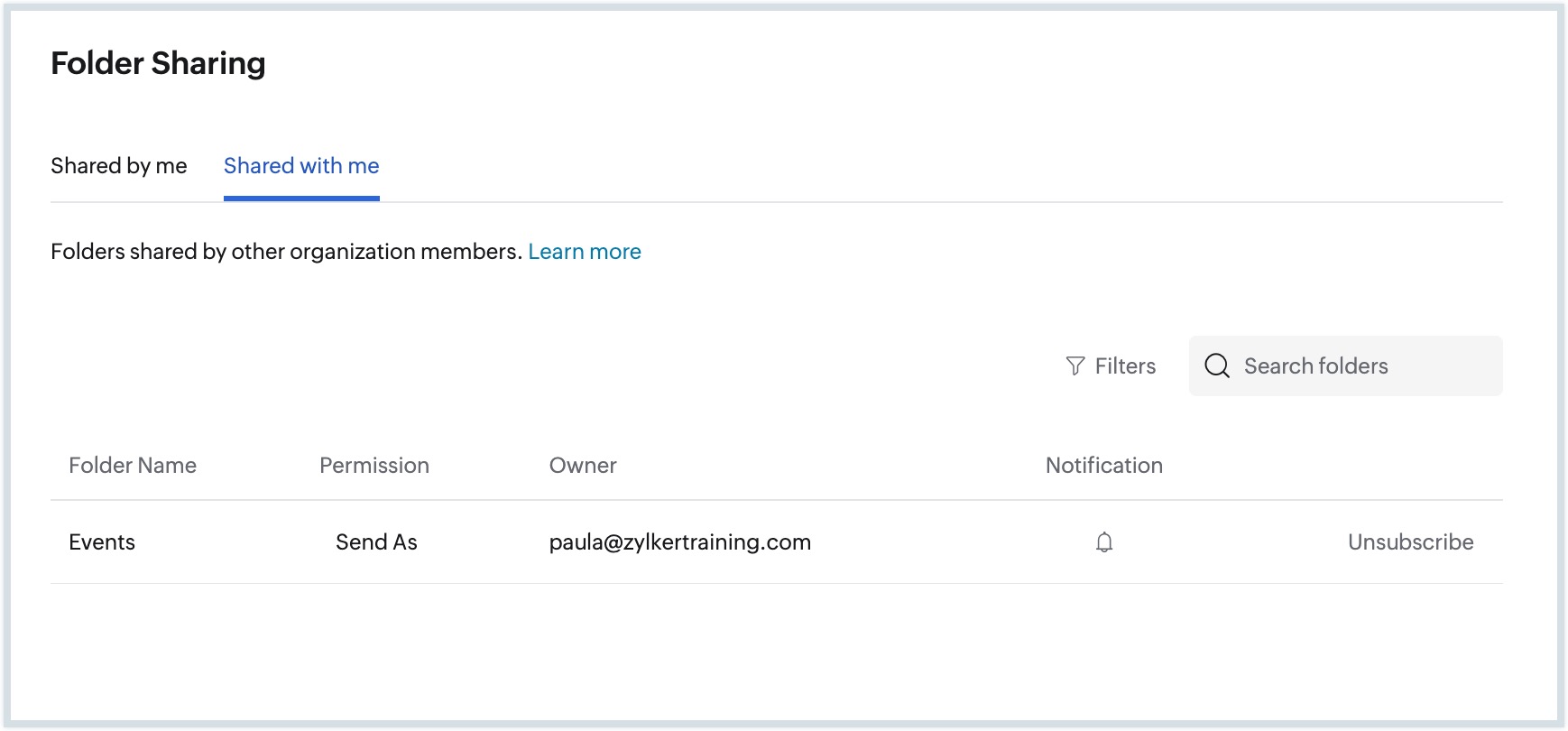Click the funnel filter icon

tap(1075, 365)
